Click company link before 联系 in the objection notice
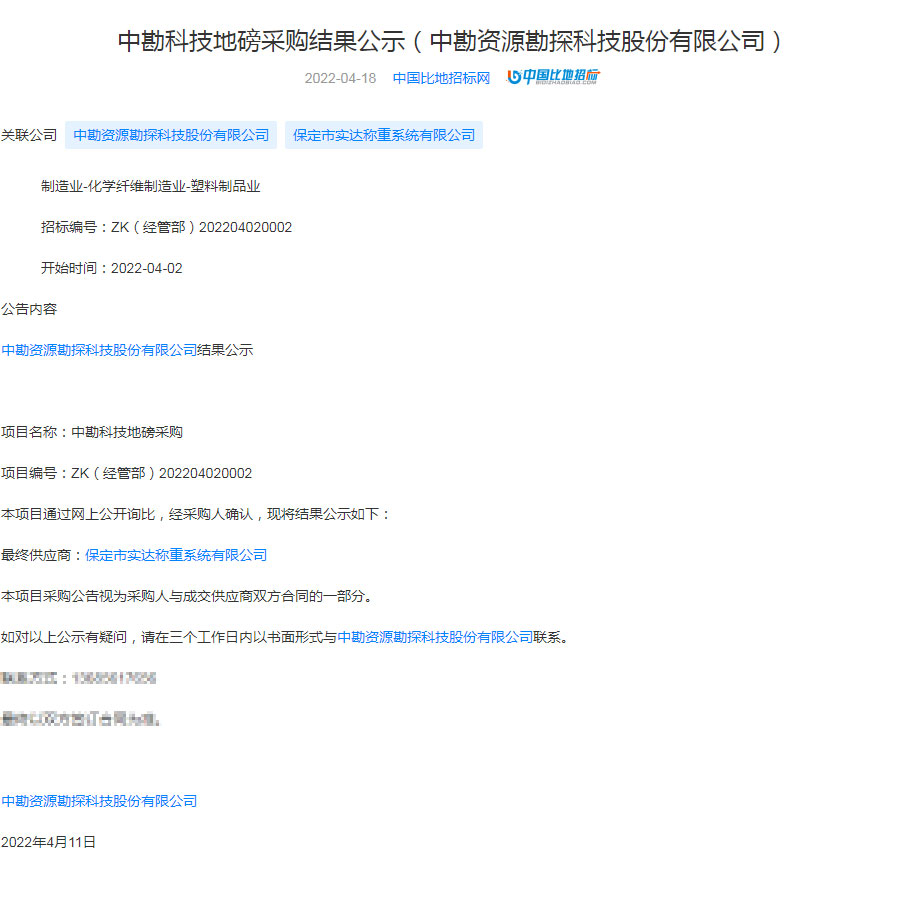904x906 pixels. point(435,637)
